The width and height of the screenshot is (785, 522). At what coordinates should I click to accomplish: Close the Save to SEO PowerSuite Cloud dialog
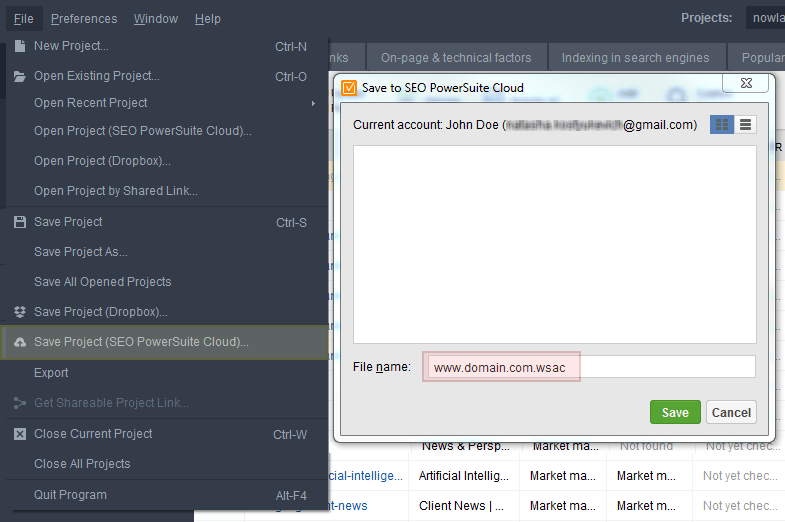pyautogui.click(x=746, y=83)
